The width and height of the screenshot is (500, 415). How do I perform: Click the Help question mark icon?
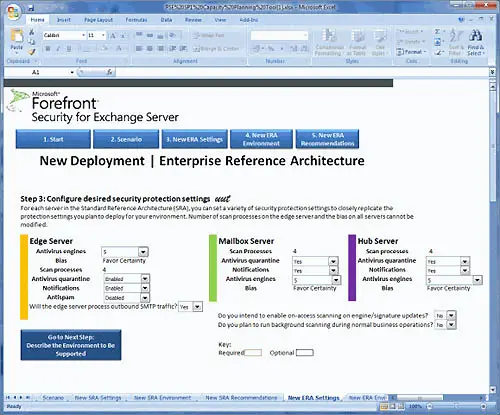461,20
